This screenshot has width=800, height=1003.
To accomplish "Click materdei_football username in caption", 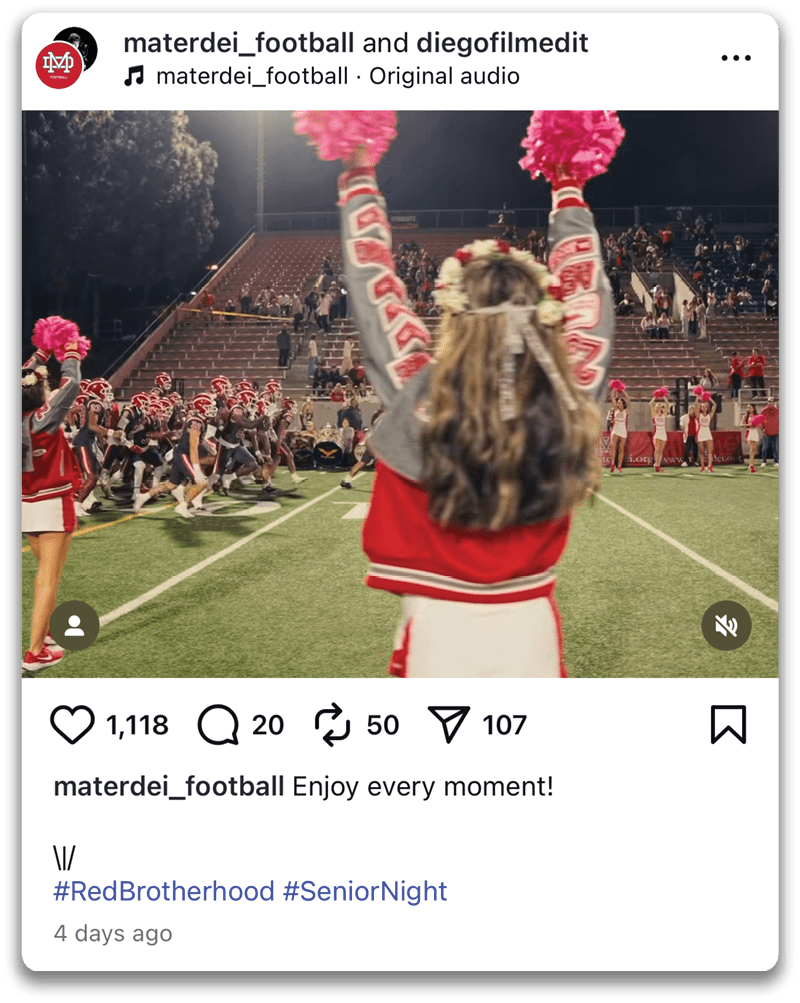I will (x=169, y=786).
